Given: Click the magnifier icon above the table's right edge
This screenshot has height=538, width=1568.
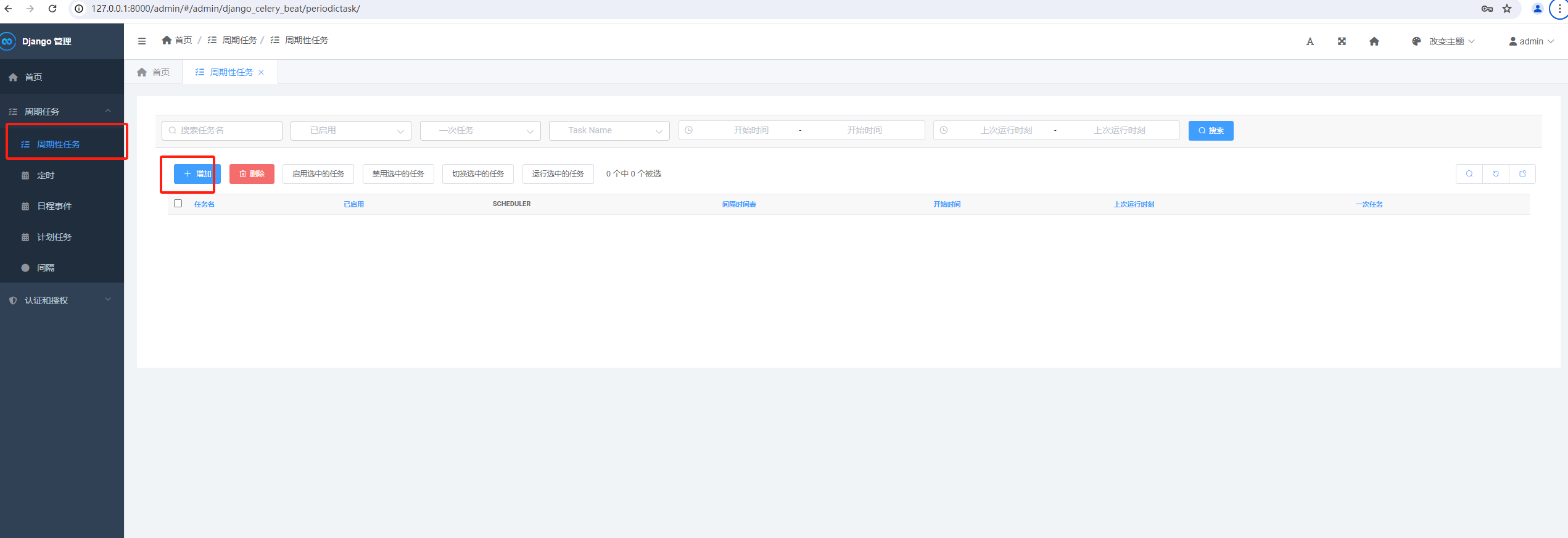Looking at the screenshot, I should tap(1469, 174).
